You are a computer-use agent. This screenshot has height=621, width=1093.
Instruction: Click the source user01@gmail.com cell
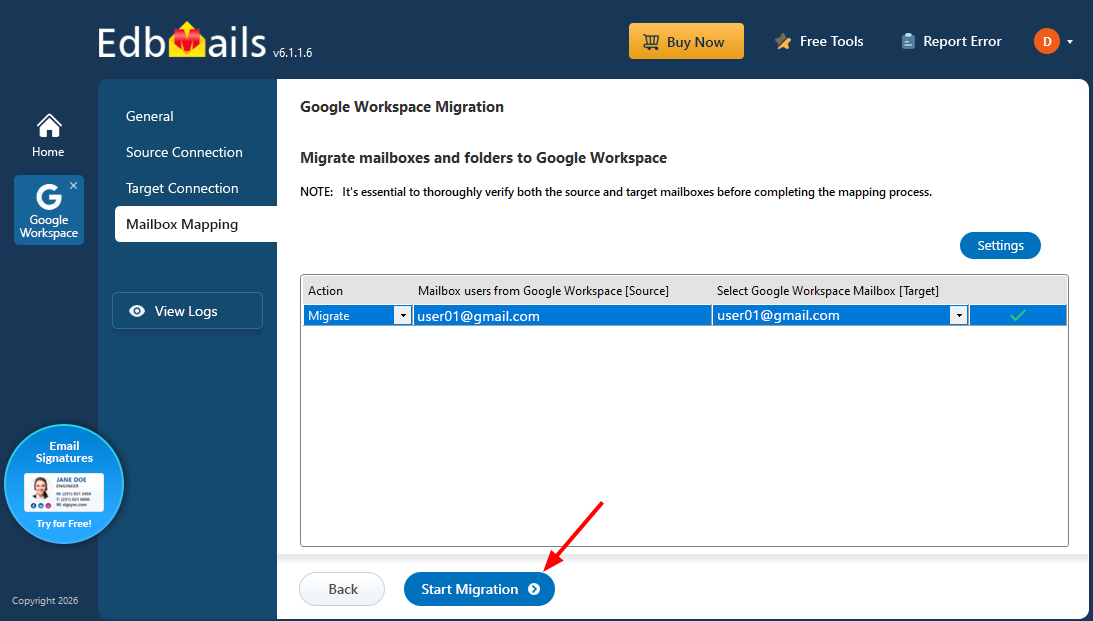pyautogui.click(x=562, y=316)
